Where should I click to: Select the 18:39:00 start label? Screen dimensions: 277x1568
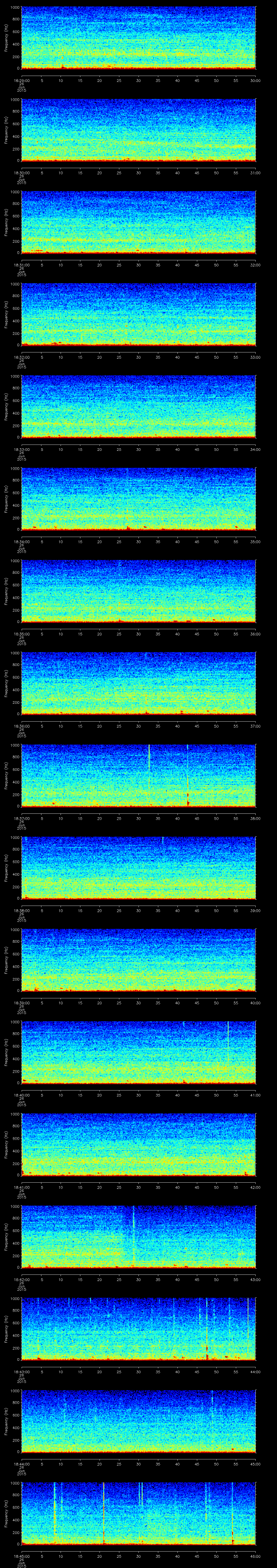[x=22, y=1003]
